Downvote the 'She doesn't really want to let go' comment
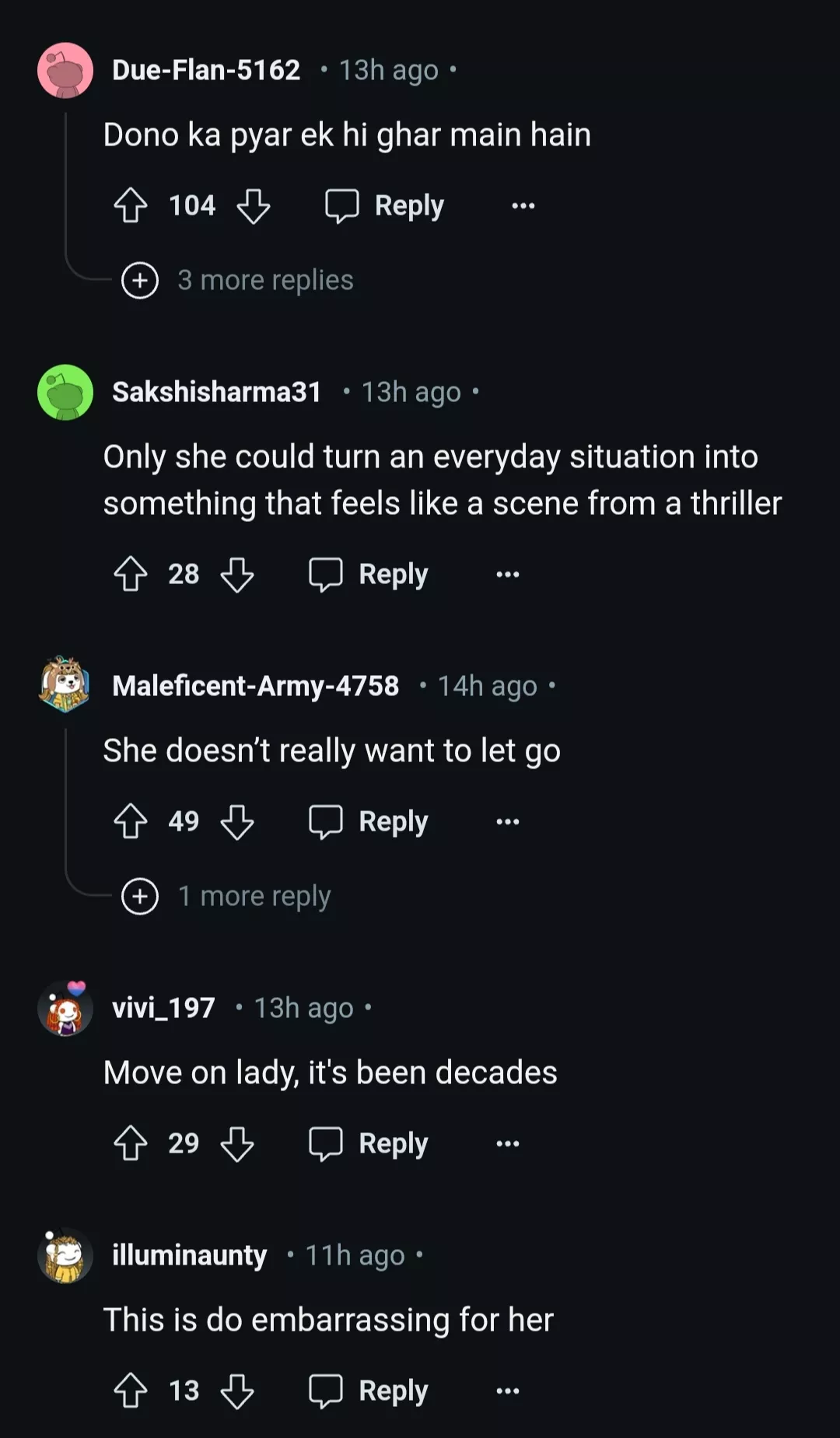The image size is (840, 1438). click(237, 822)
